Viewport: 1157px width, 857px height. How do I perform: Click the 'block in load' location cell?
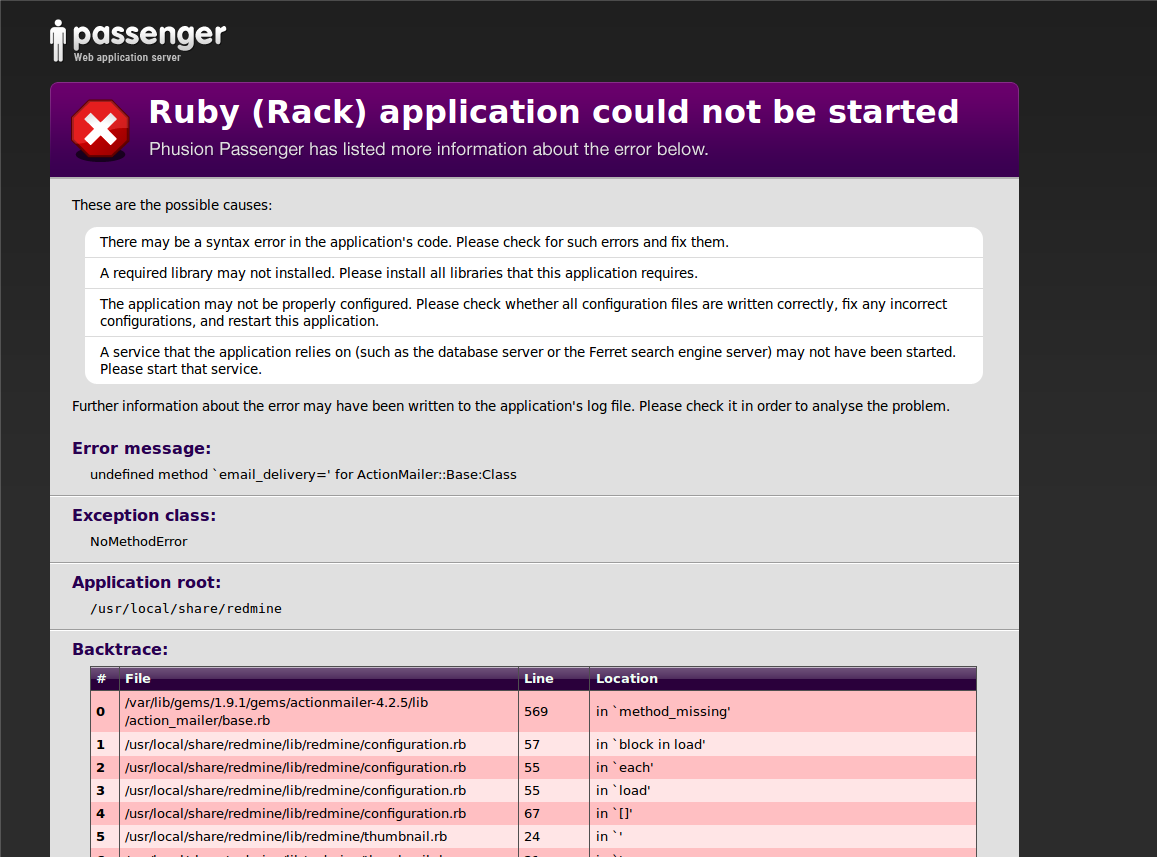point(651,744)
